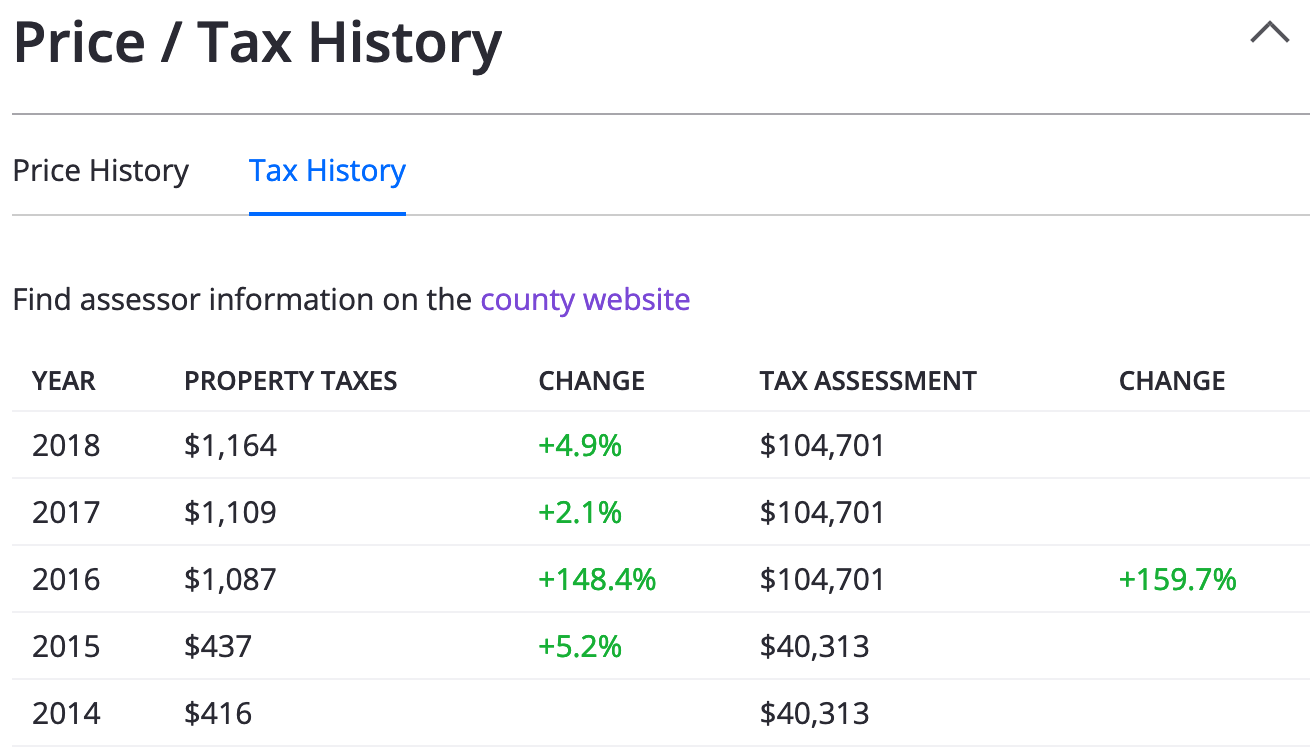1310x754 pixels.
Task: Click the +148.4% tax change value
Action: tap(597, 579)
